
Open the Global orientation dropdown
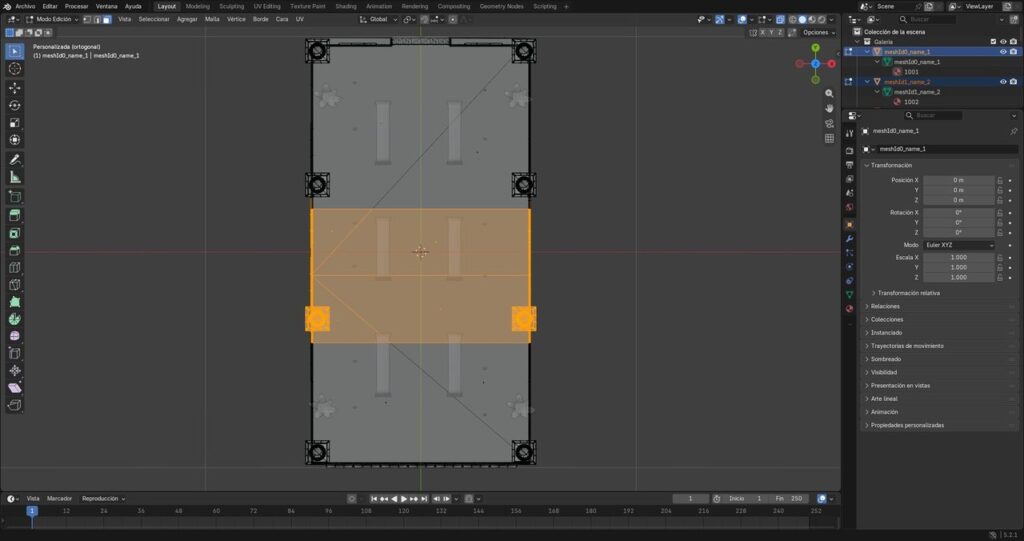379,20
